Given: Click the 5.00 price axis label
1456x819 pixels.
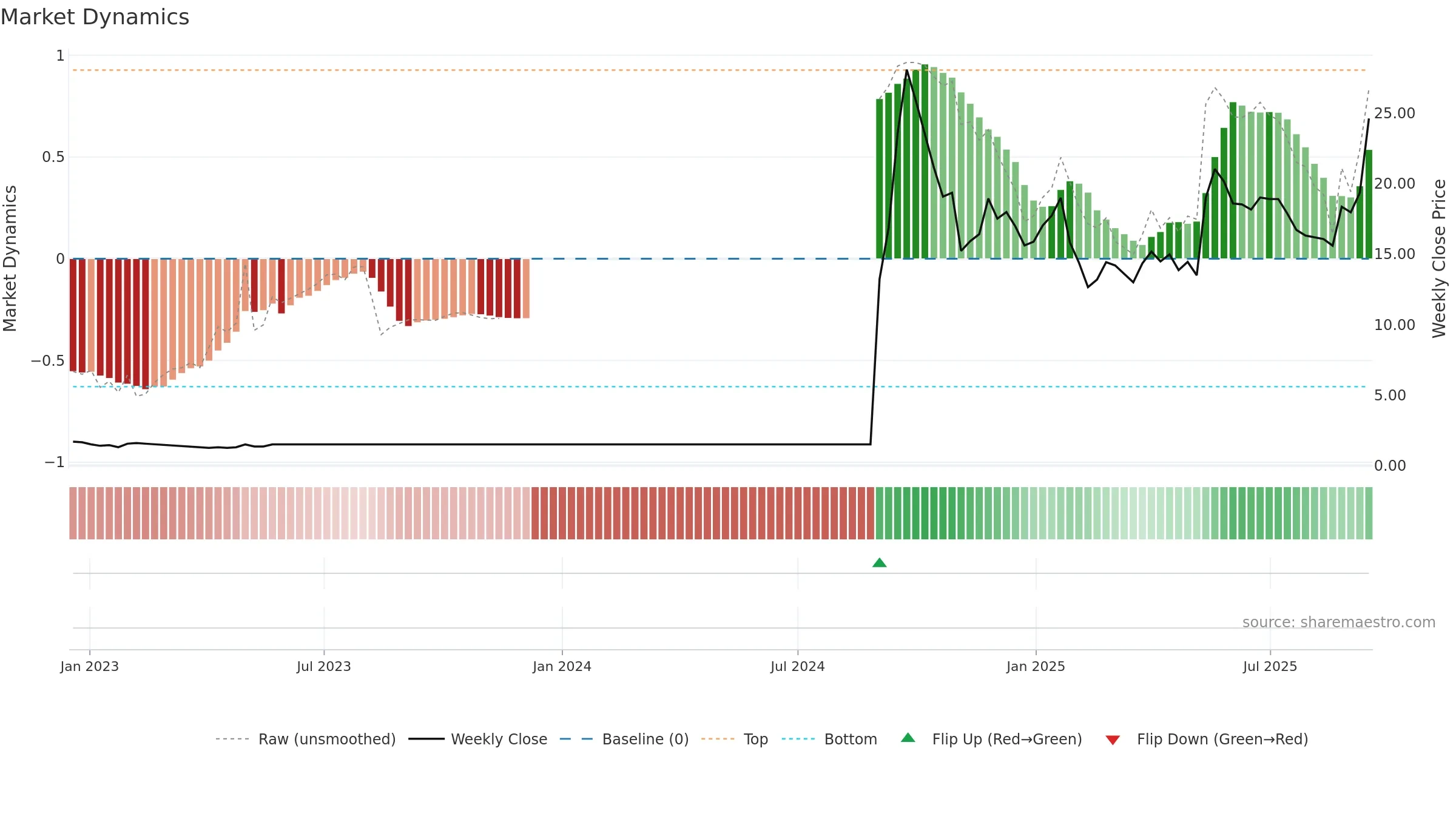Looking at the screenshot, I should tap(1390, 396).
